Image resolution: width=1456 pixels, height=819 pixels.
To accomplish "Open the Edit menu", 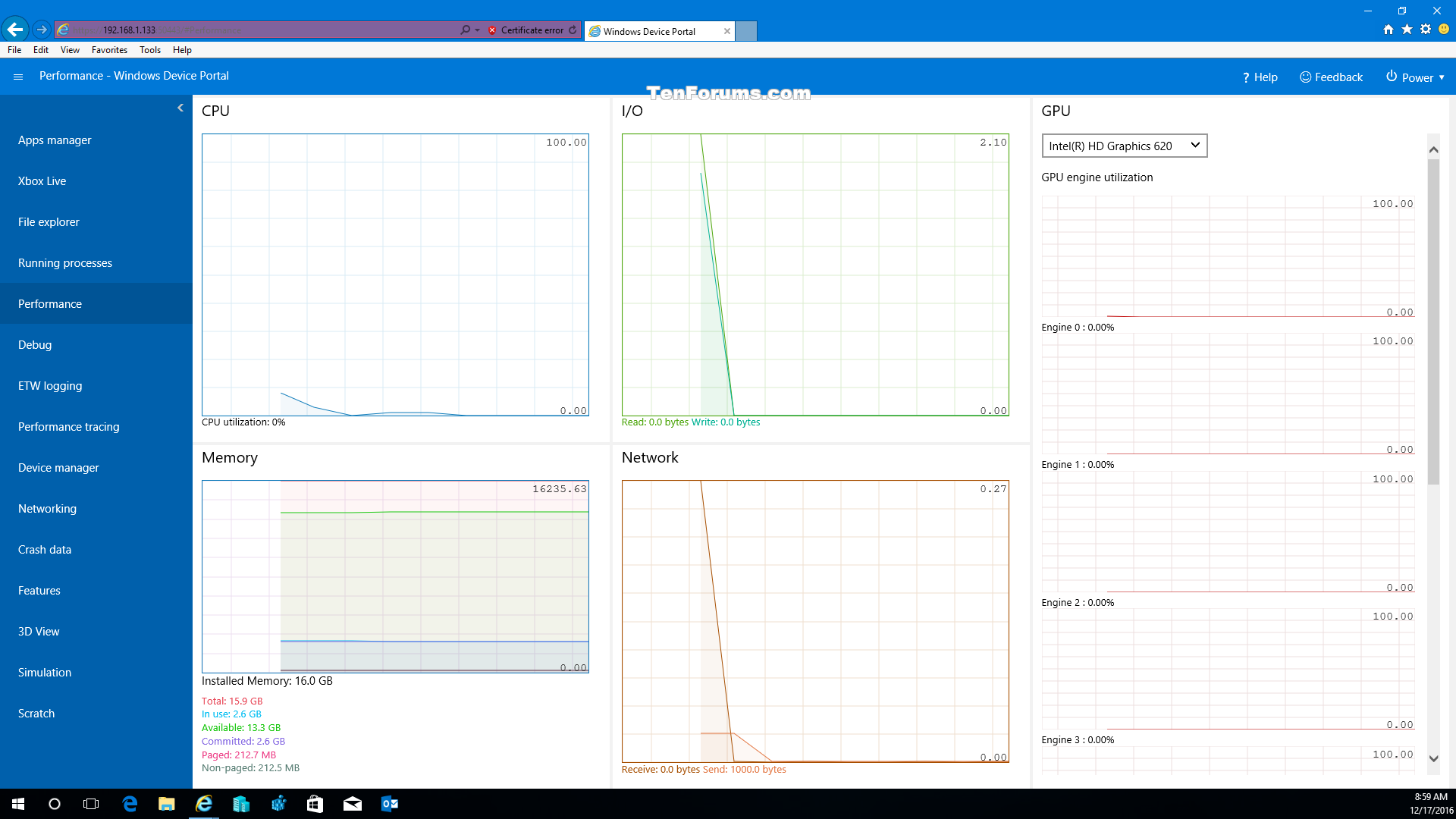I will click(41, 50).
